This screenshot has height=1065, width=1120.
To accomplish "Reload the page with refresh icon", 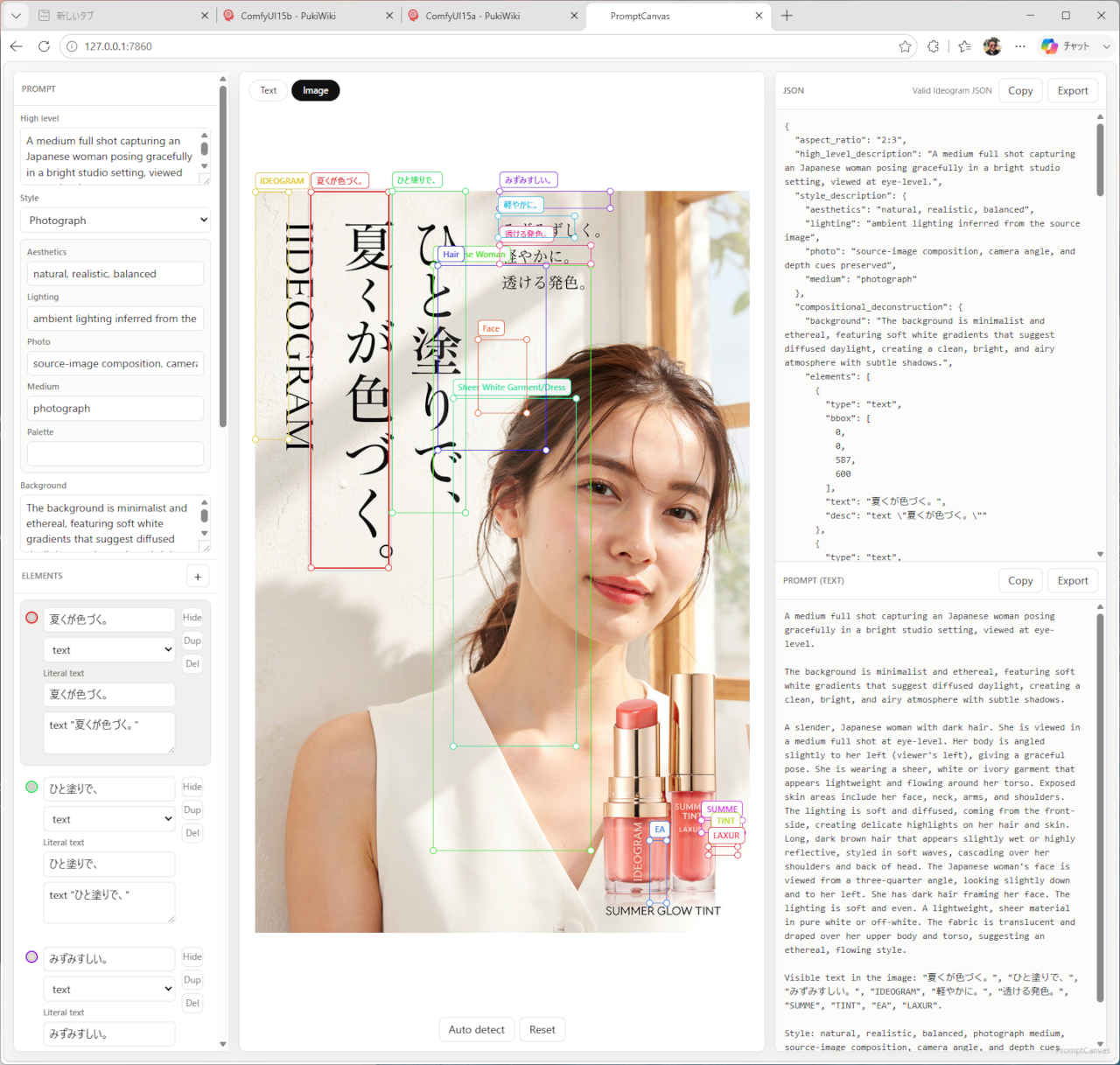I will point(44,46).
